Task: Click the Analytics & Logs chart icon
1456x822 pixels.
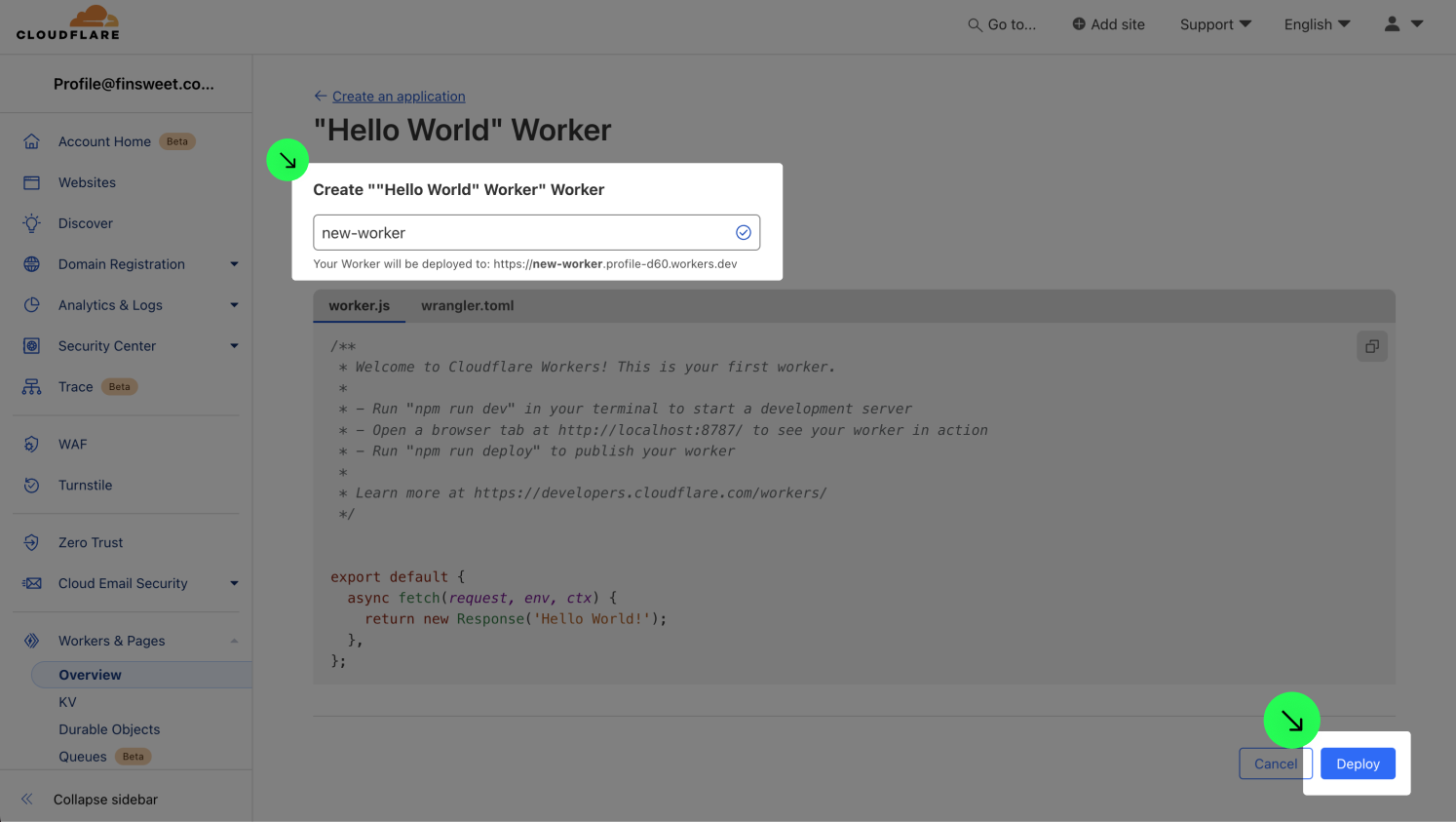Action: point(31,305)
